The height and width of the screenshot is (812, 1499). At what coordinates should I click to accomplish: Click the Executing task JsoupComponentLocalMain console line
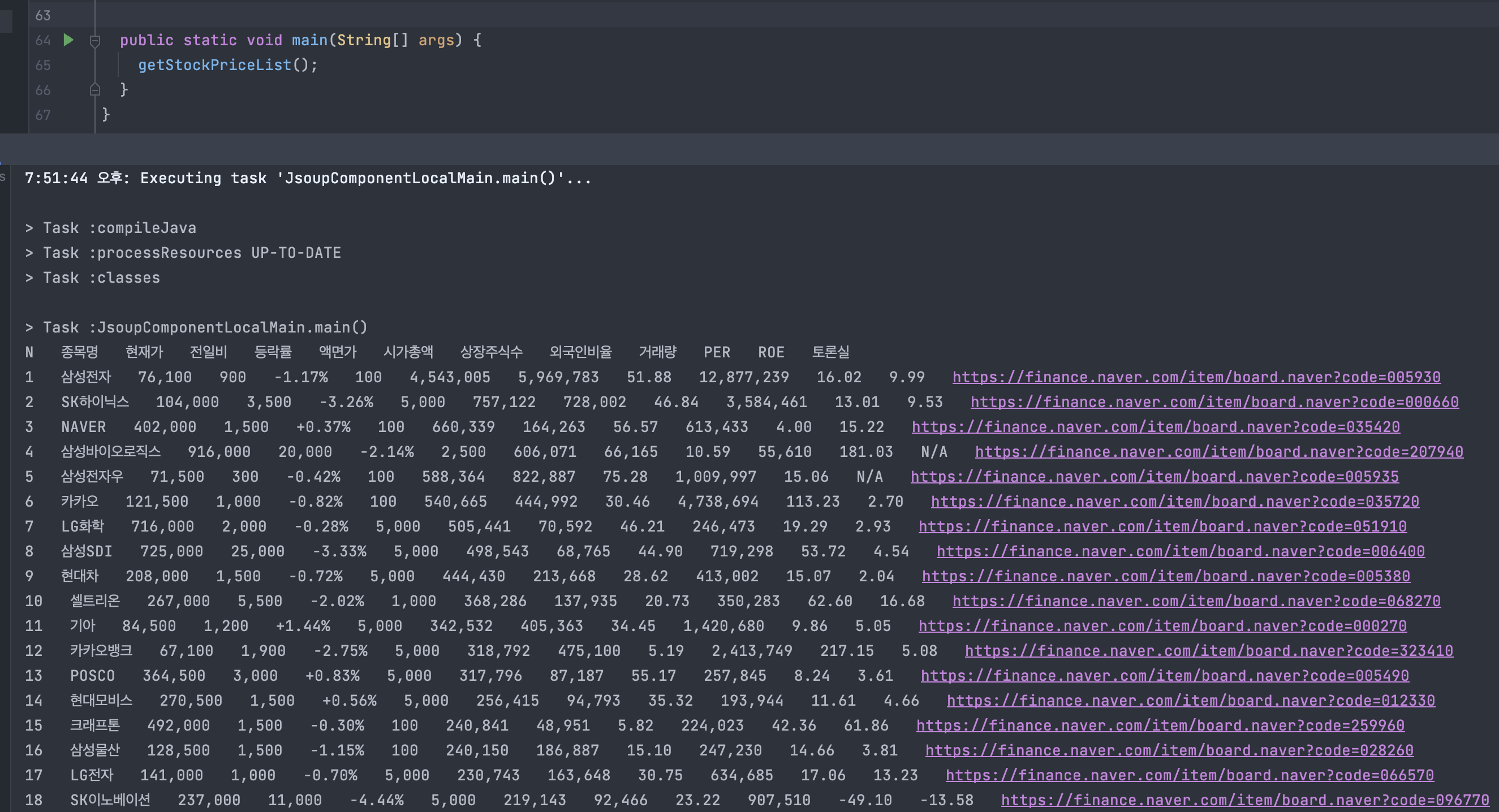(x=307, y=179)
